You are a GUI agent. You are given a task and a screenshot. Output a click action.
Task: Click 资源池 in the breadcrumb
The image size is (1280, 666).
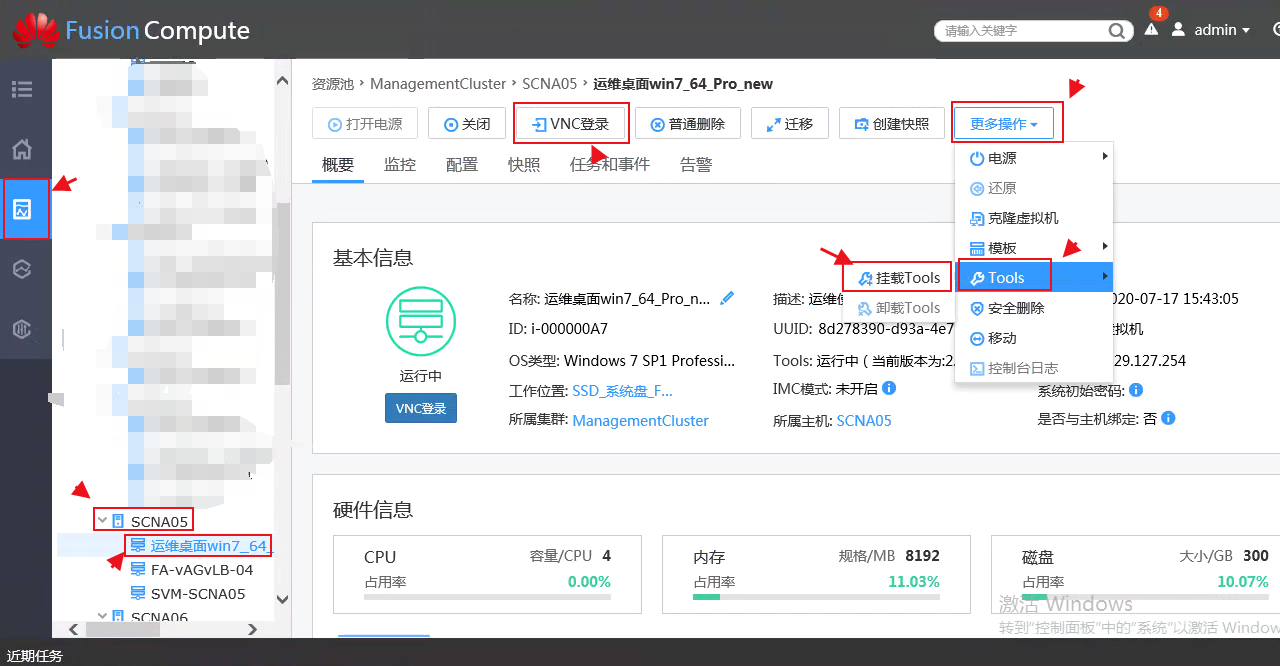(x=333, y=84)
